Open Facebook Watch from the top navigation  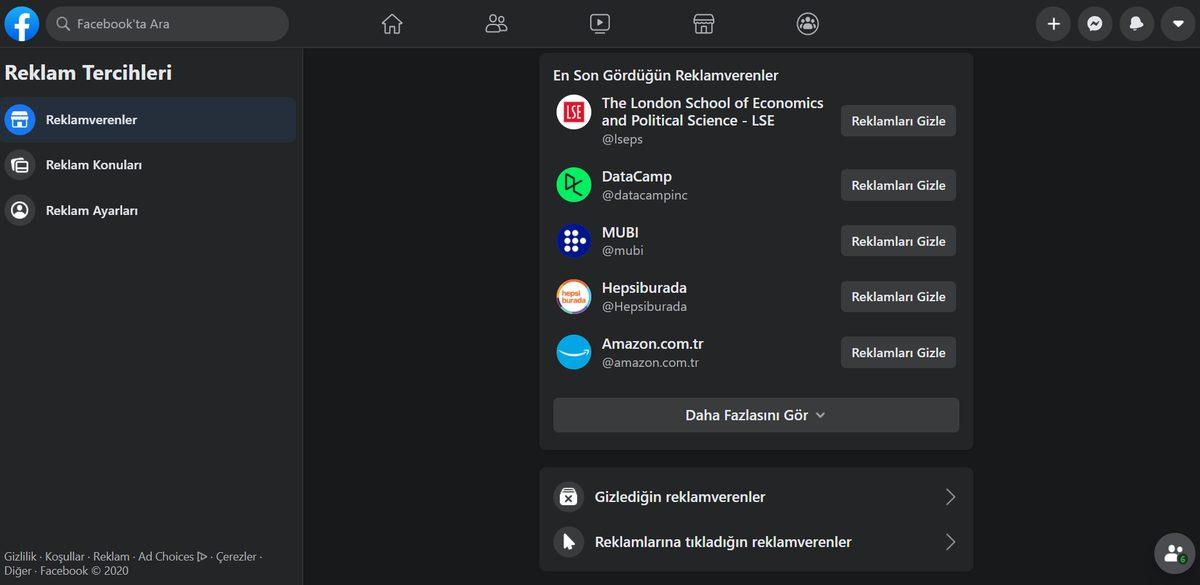click(x=600, y=23)
